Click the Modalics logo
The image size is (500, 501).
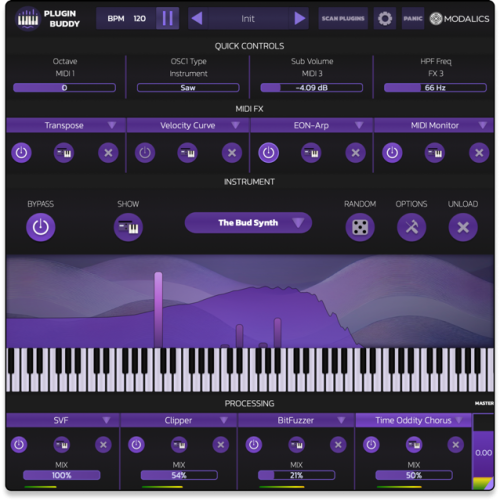(459, 19)
